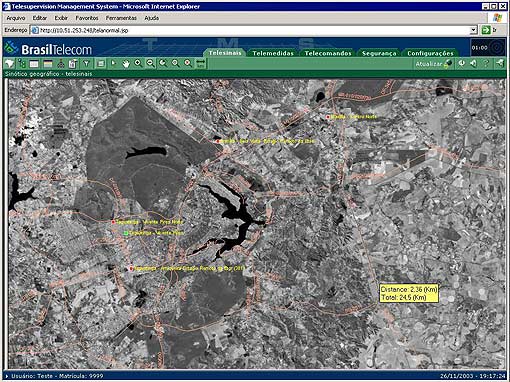
Task: Open the Ferramentas menu
Action: pos(121,18)
